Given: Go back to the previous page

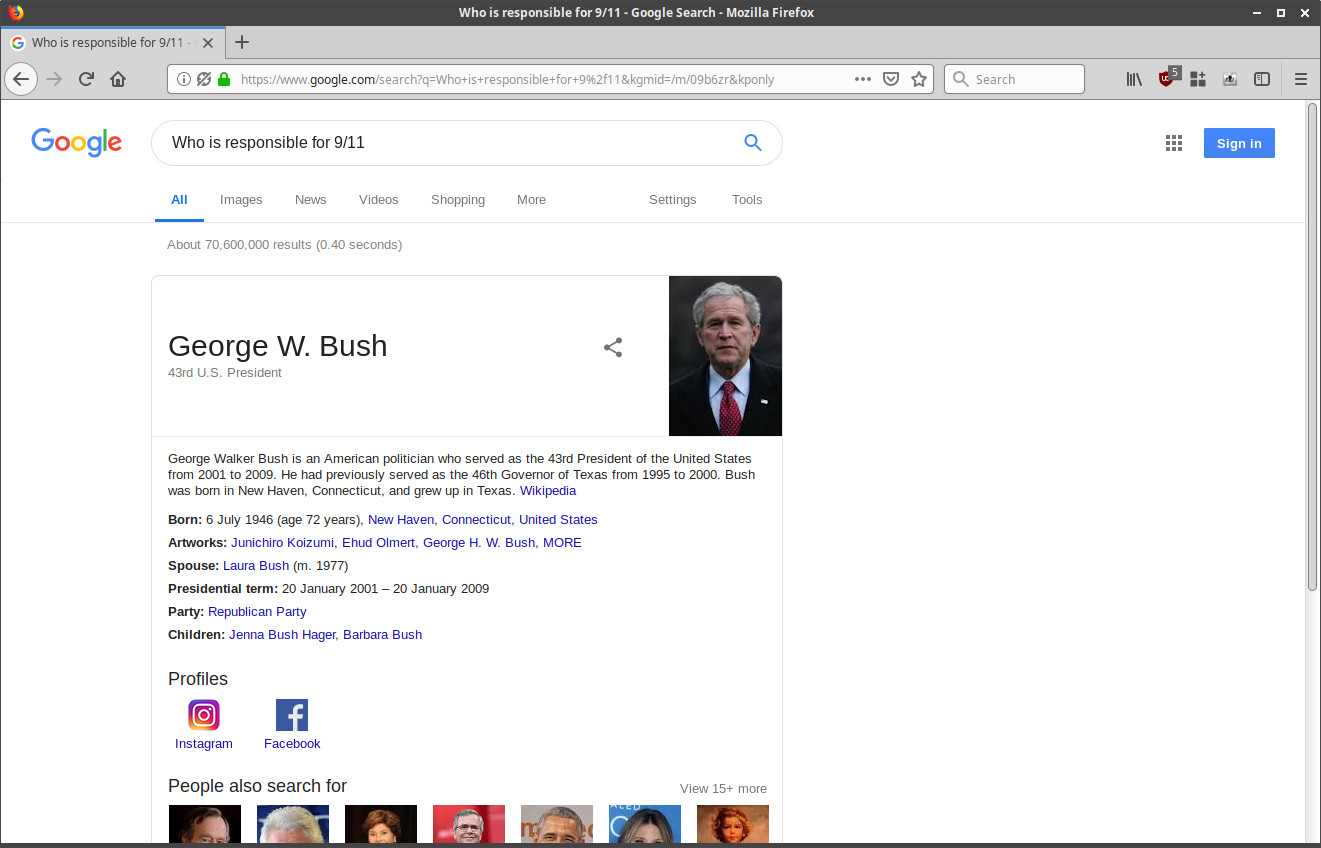Looking at the screenshot, I should (21, 79).
